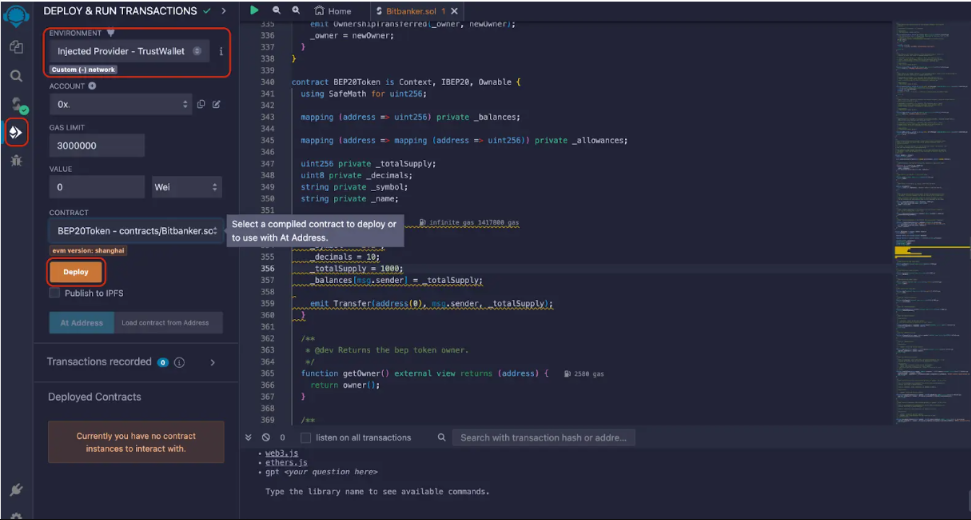Image resolution: width=971 pixels, height=520 pixels.
Task: Expand the Transactions recorded section
Action: (x=212, y=362)
